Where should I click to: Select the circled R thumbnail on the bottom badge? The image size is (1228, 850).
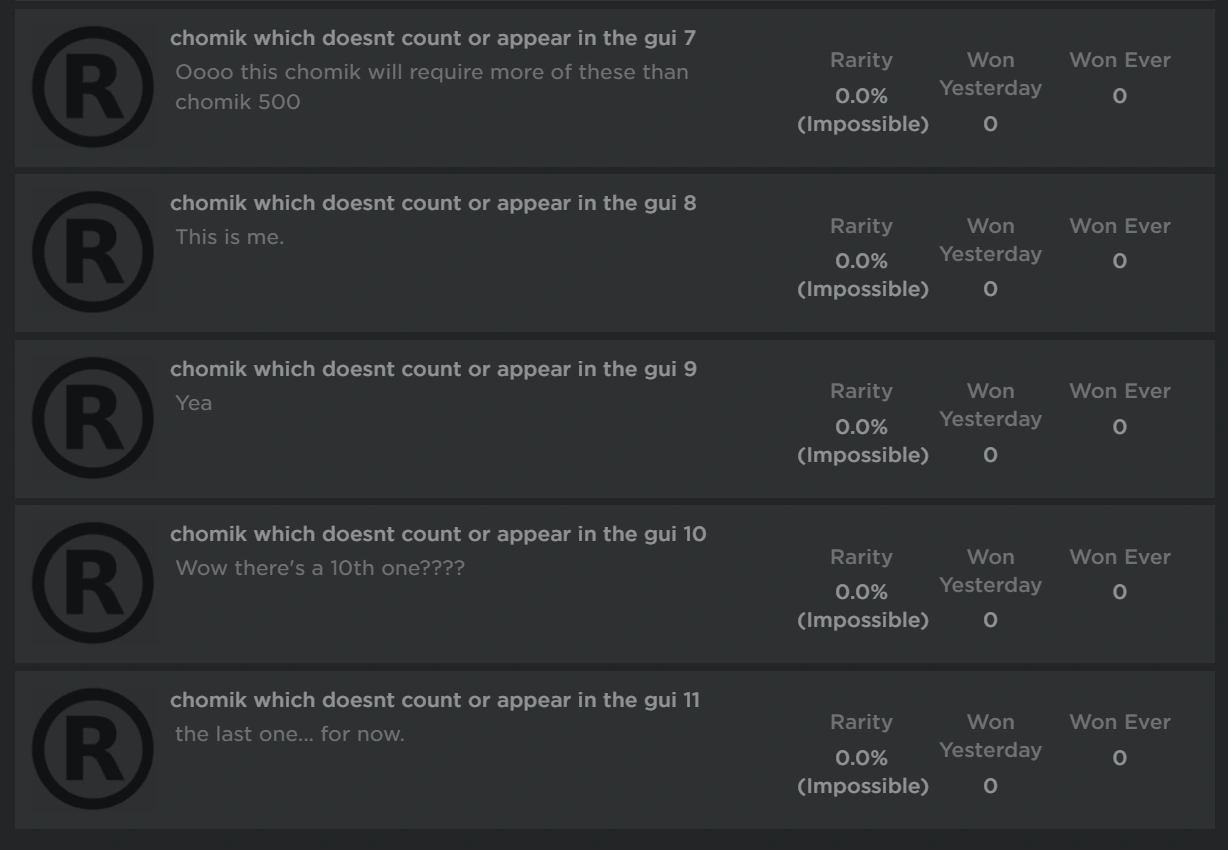93,748
